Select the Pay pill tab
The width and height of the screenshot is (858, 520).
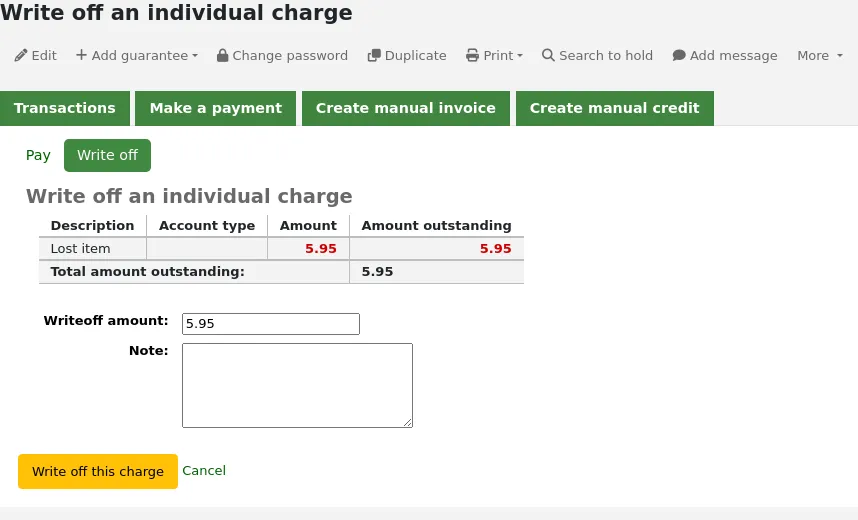tap(38, 155)
